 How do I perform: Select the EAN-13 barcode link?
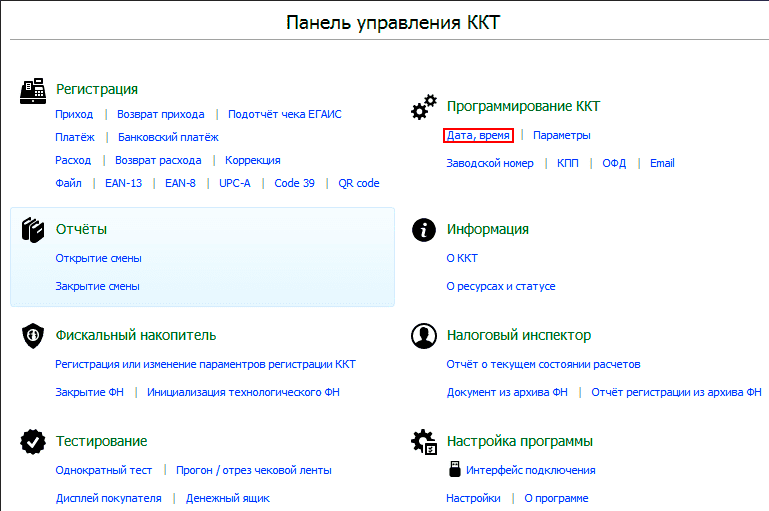124,183
